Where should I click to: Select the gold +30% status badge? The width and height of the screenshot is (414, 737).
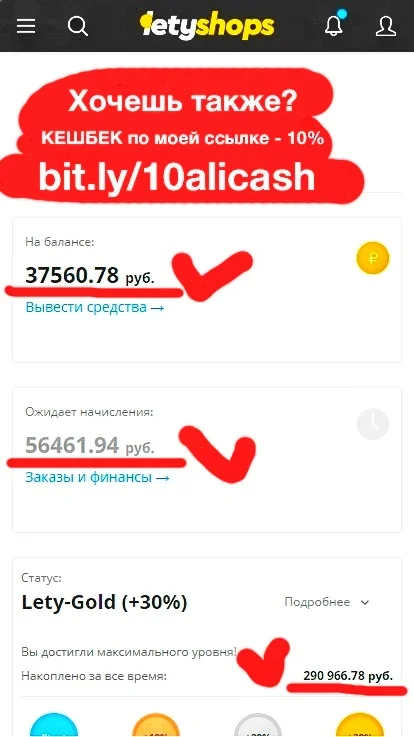pyautogui.click(x=359, y=725)
